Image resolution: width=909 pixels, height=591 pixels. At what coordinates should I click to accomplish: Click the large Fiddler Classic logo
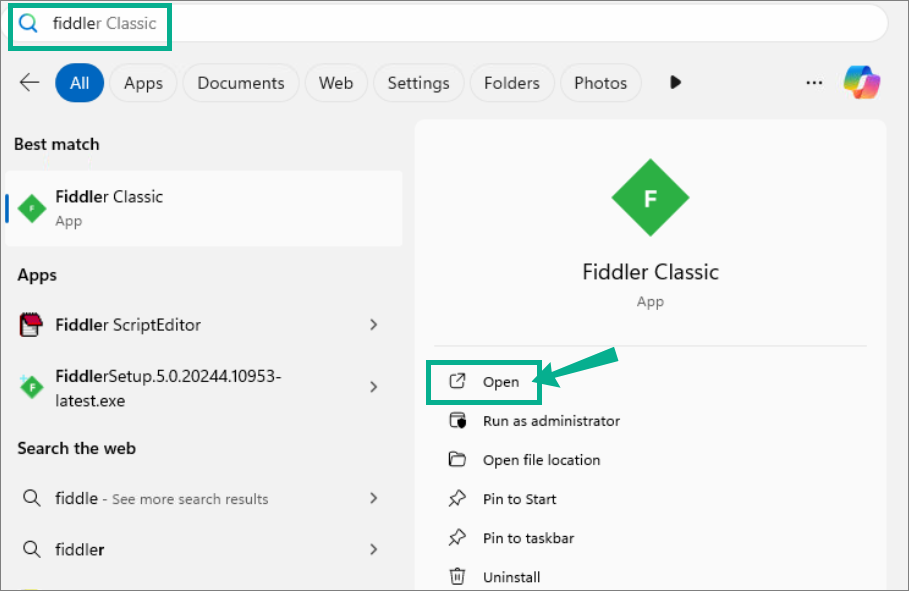pos(650,198)
